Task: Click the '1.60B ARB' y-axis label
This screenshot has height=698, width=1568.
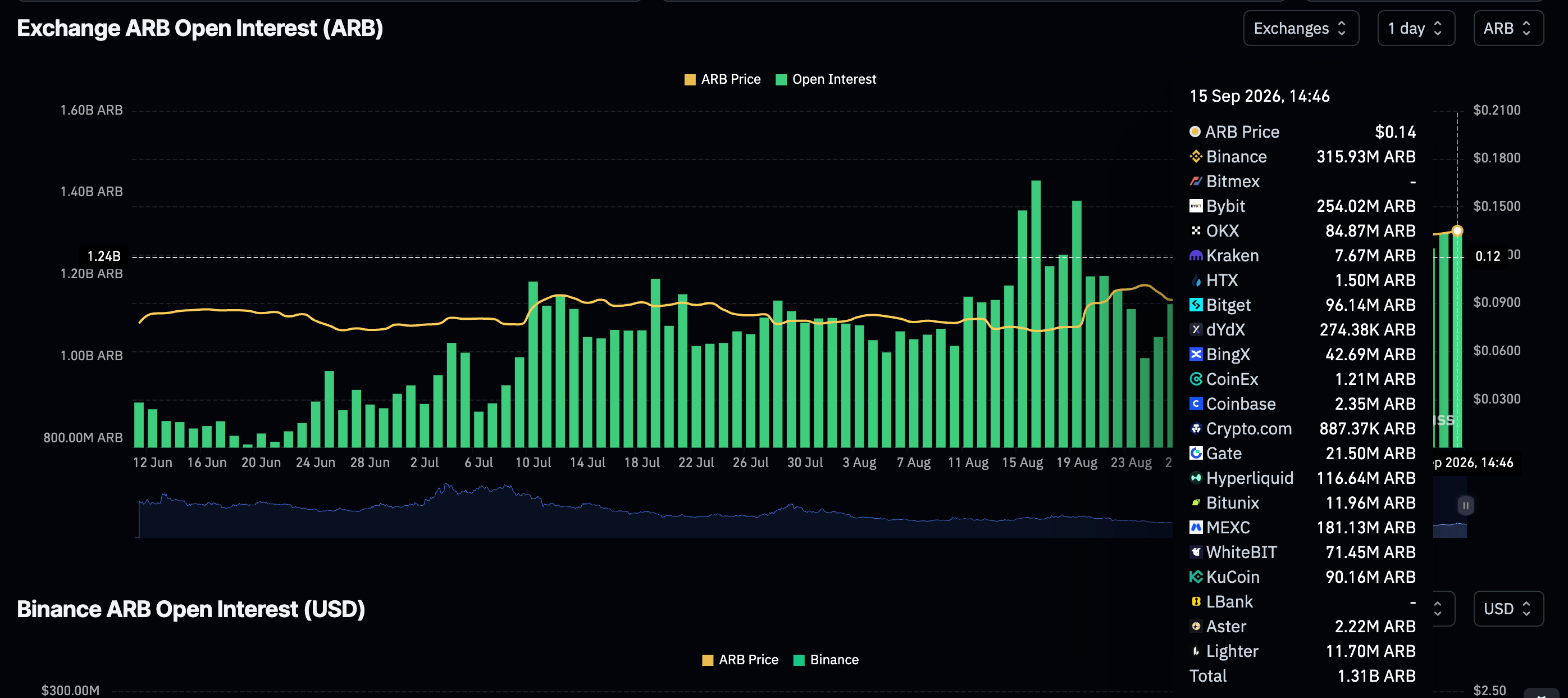Action: click(92, 110)
